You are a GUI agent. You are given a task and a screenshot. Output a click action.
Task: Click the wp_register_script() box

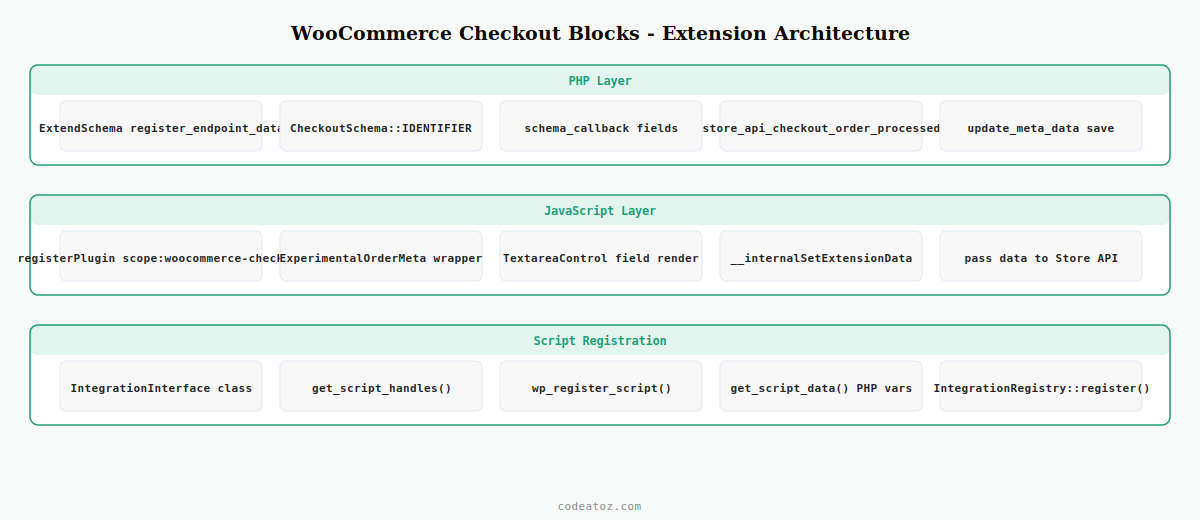[601, 386]
